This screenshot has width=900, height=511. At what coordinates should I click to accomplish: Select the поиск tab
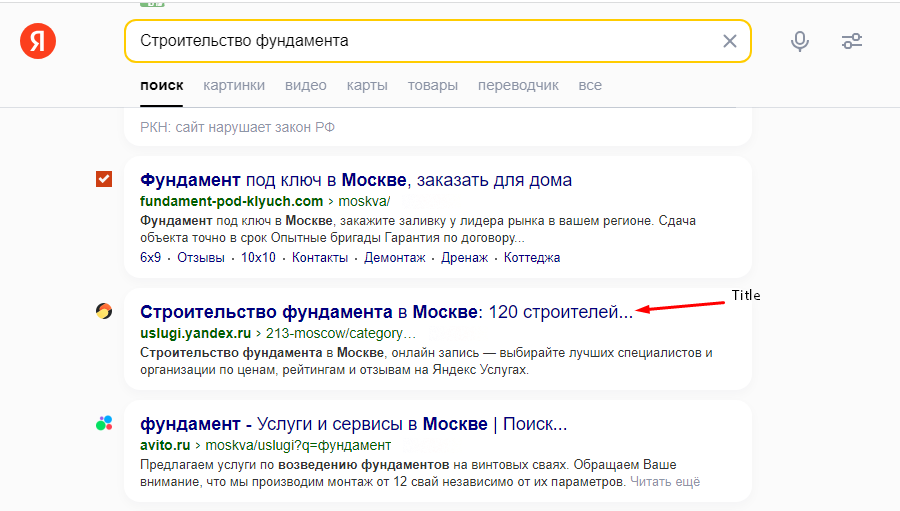click(x=162, y=86)
